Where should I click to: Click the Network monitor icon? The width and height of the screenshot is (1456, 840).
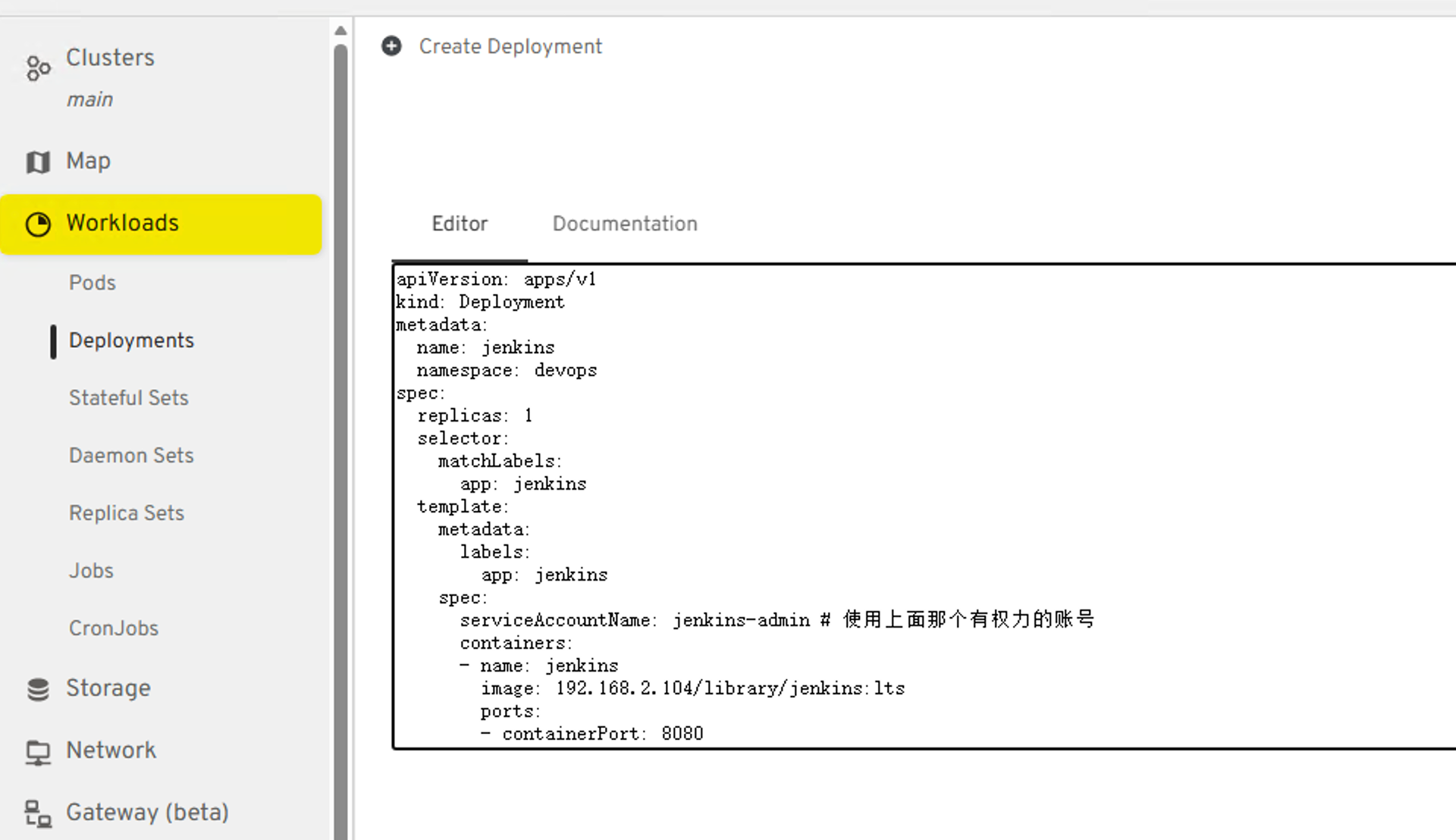(38, 751)
